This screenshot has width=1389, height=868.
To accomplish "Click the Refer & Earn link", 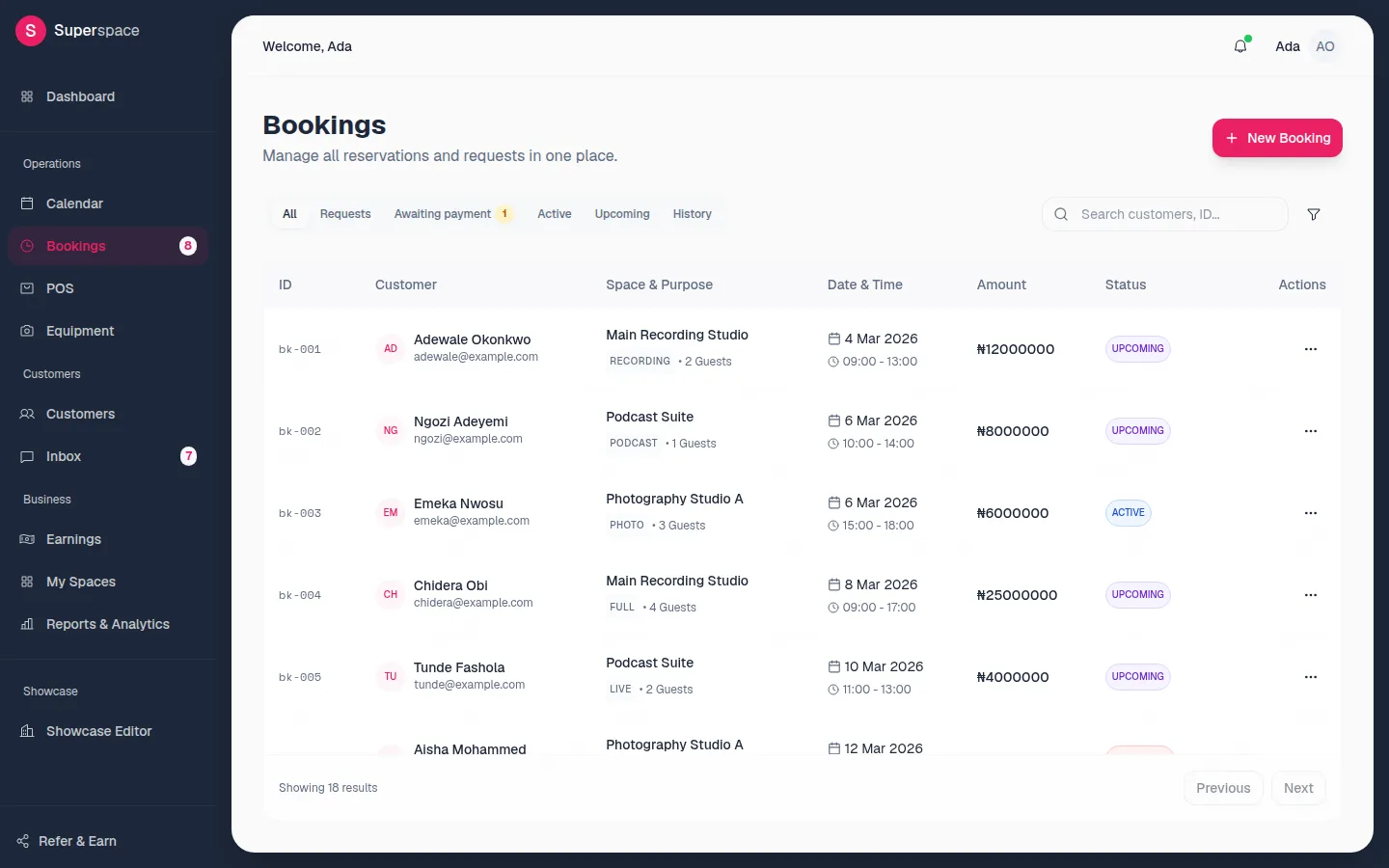I will (x=77, y=841).
